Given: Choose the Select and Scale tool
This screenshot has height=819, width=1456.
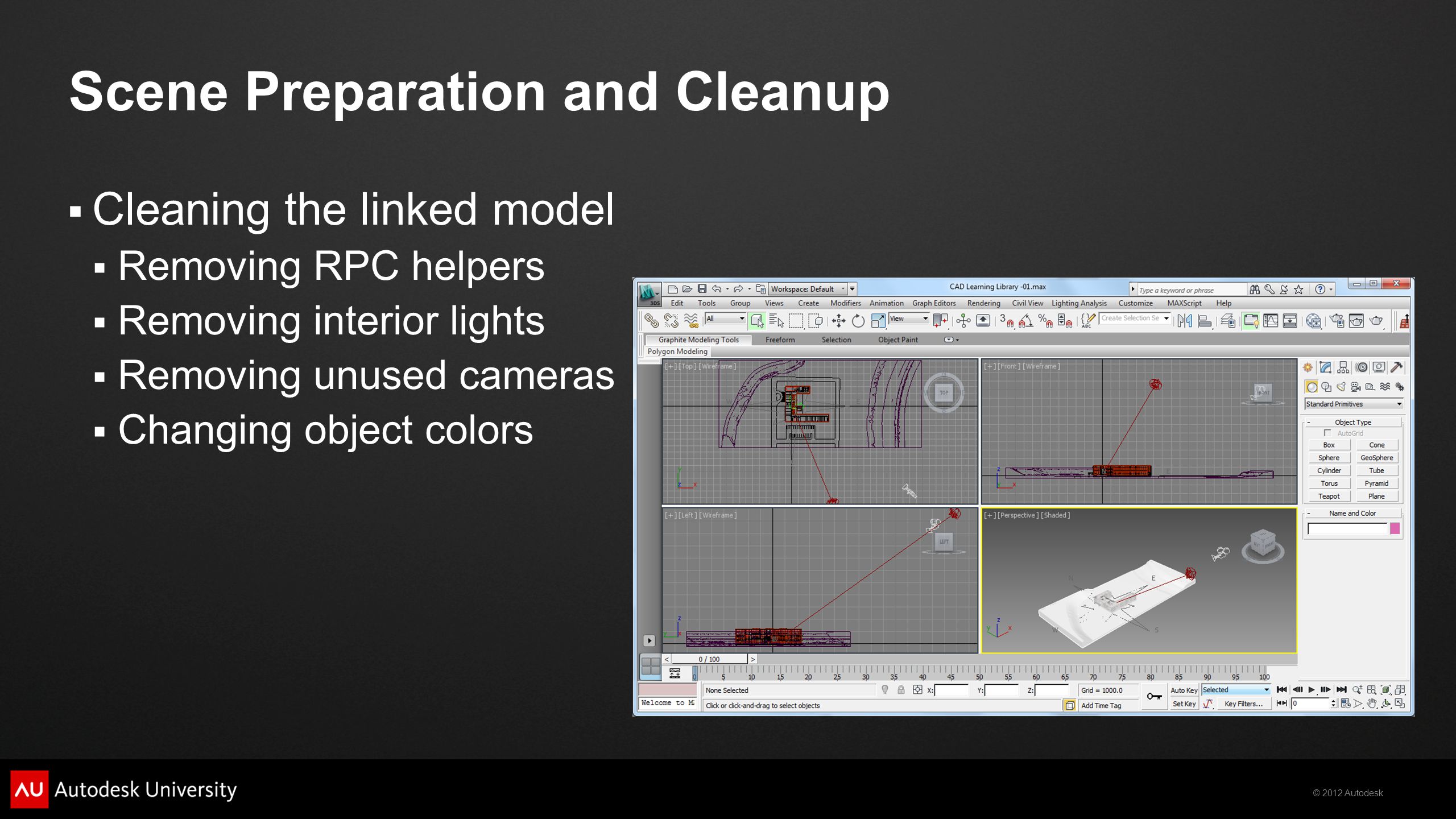Looking at the screenshot, I should (878, 321).
